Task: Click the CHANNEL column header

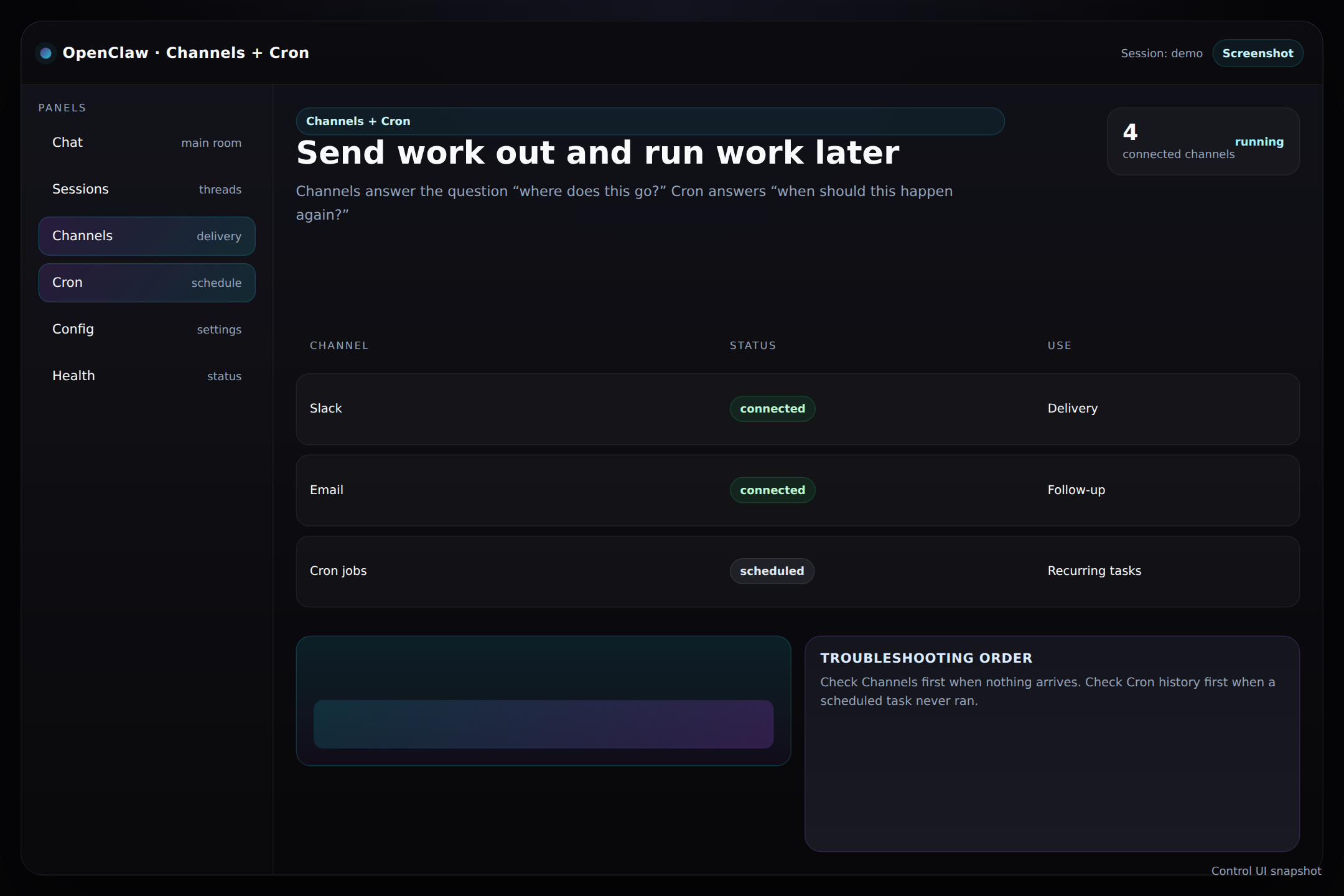Action: (x=339, y=346)
